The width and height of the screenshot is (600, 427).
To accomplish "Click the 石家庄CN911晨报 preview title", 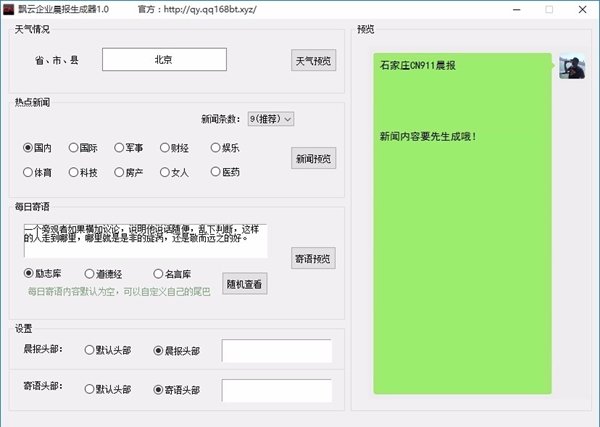I will tap(417, 65).
